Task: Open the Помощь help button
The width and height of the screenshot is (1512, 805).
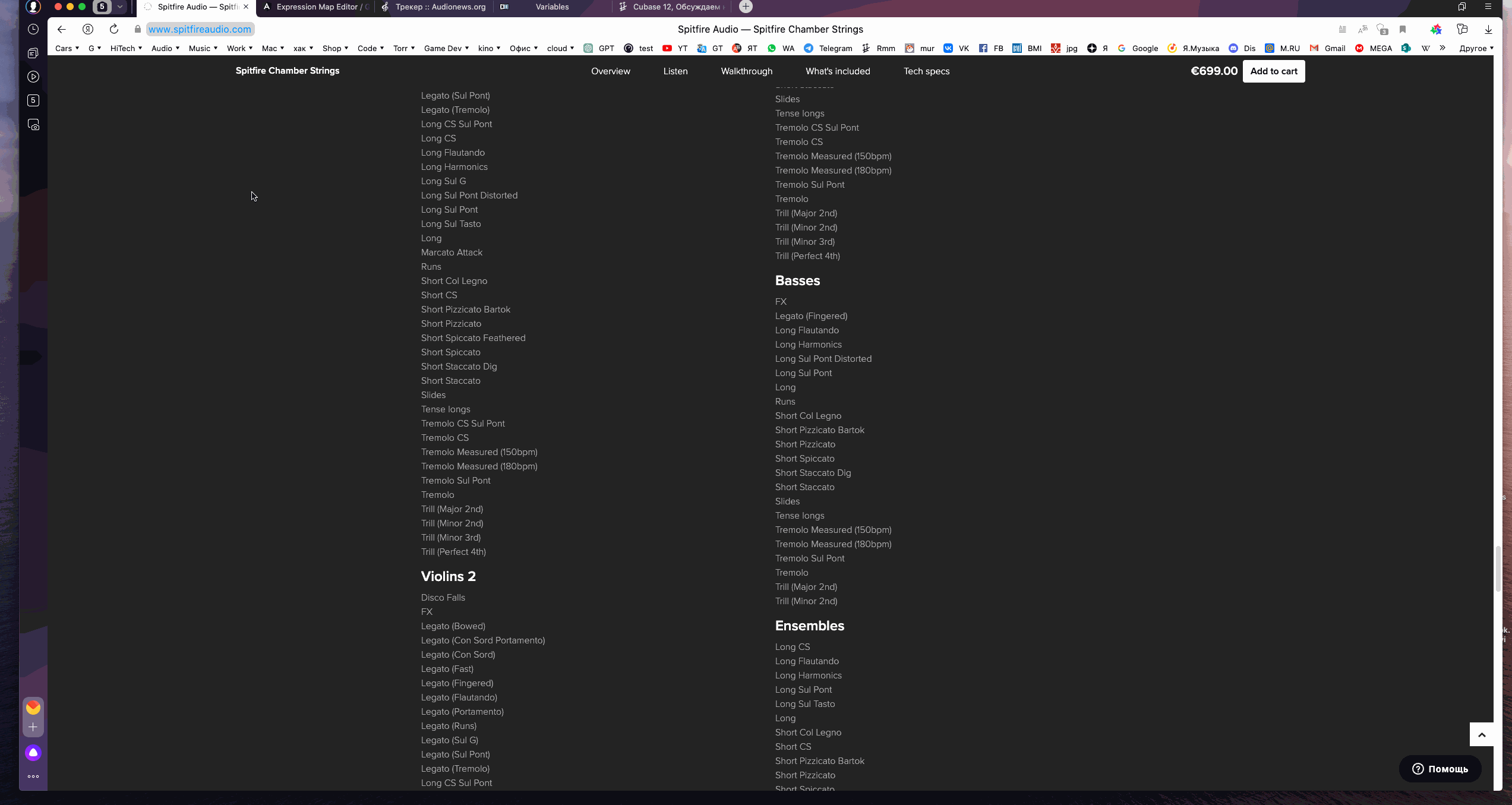Action: 1440,769
